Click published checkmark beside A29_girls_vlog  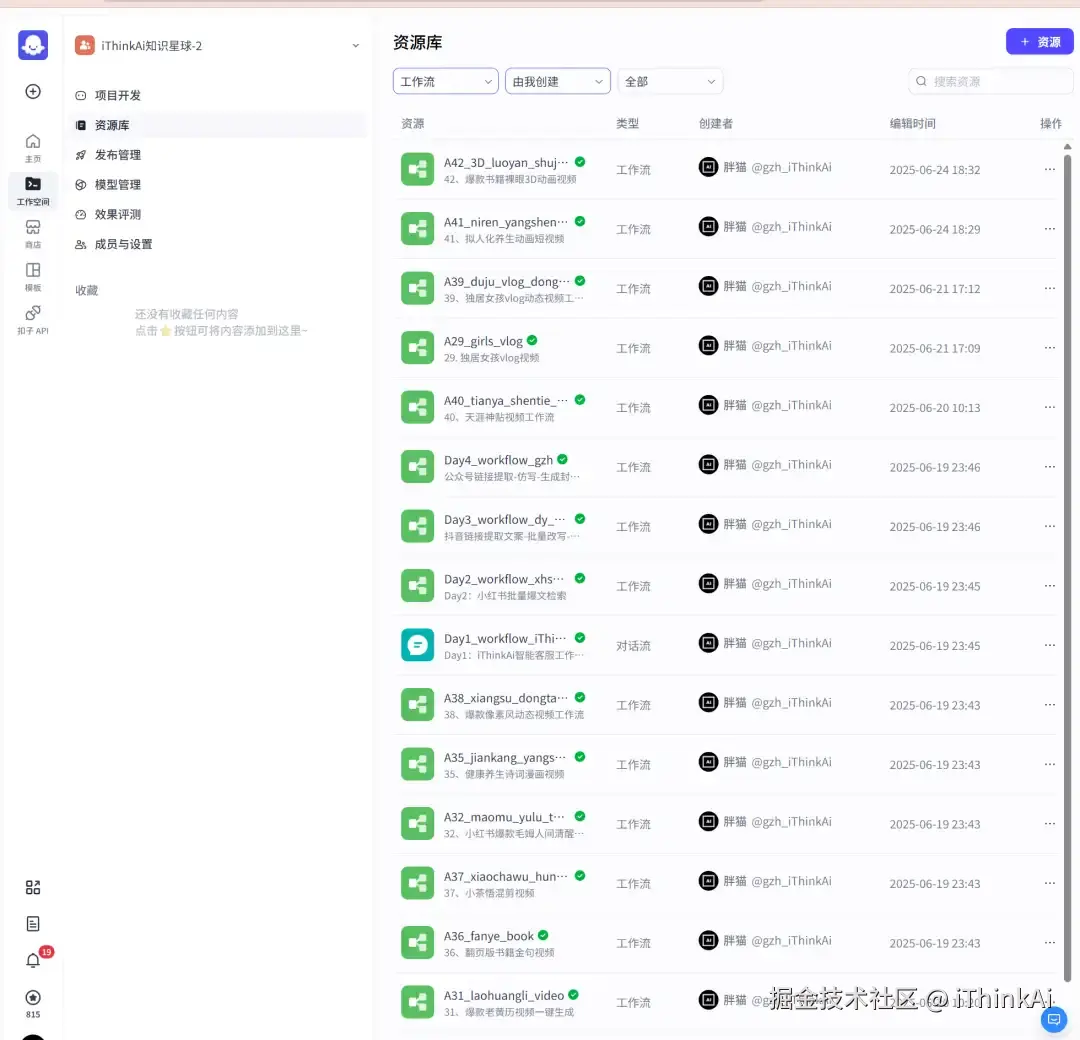point(532,340)
